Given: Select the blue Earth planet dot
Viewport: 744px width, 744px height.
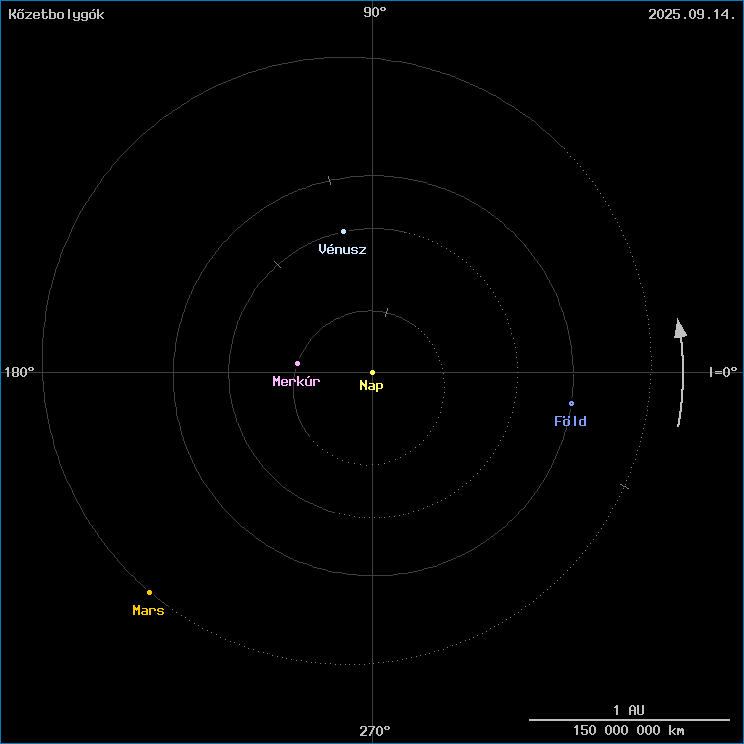Looking at the screenshot, I should coord(571,403).
